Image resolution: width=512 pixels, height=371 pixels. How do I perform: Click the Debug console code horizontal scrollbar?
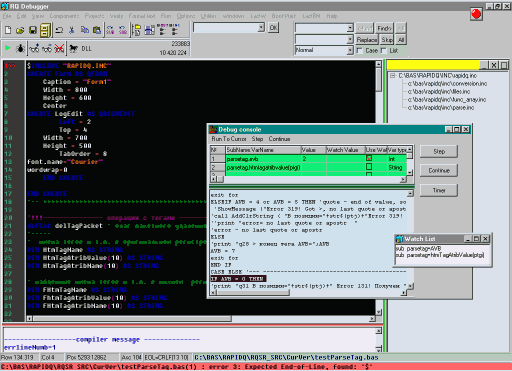[x=308, y=292]
